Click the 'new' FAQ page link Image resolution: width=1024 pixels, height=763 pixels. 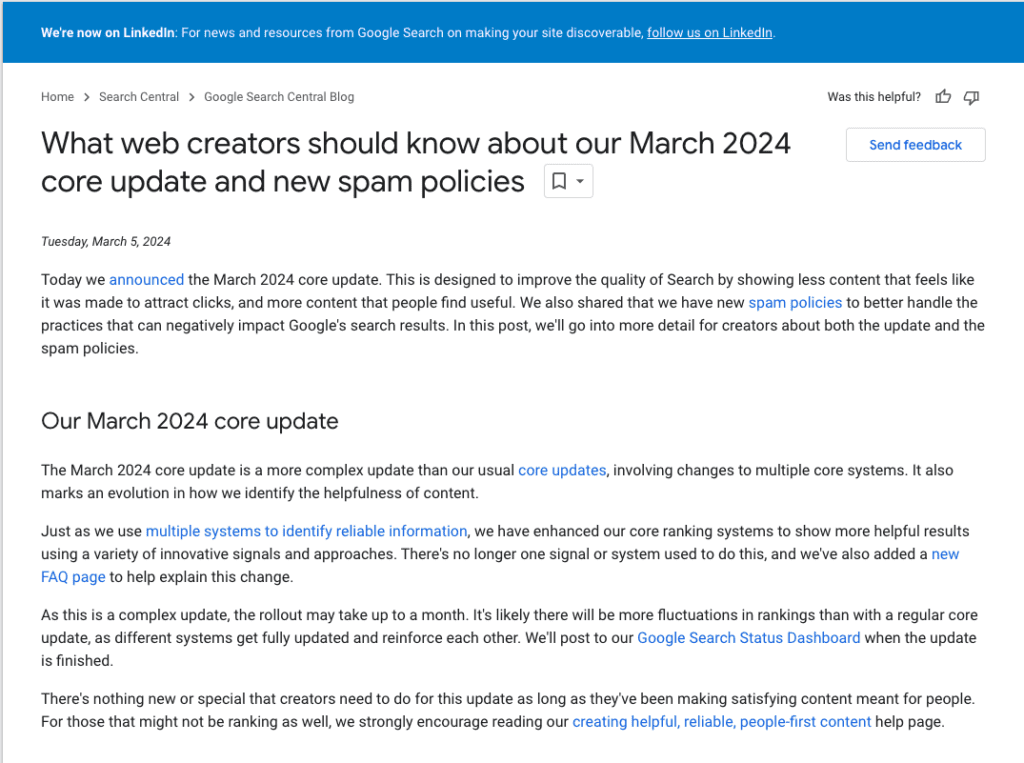[x=945, y=554]
